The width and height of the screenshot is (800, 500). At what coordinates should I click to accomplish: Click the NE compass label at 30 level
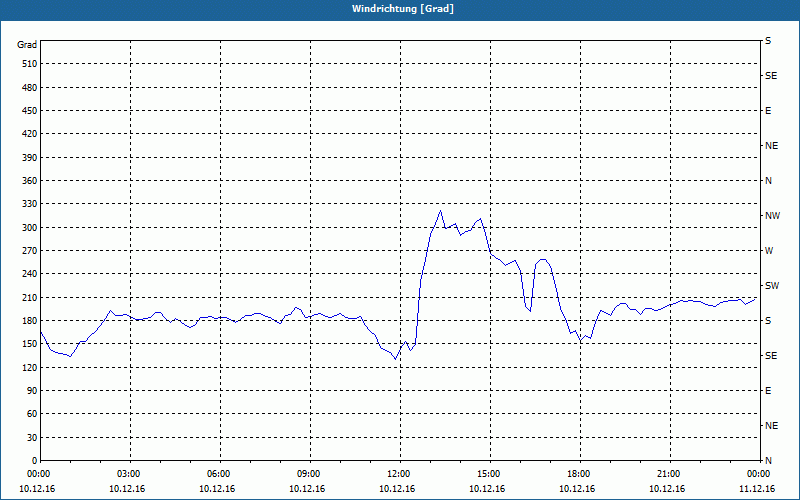pos(771,426)
